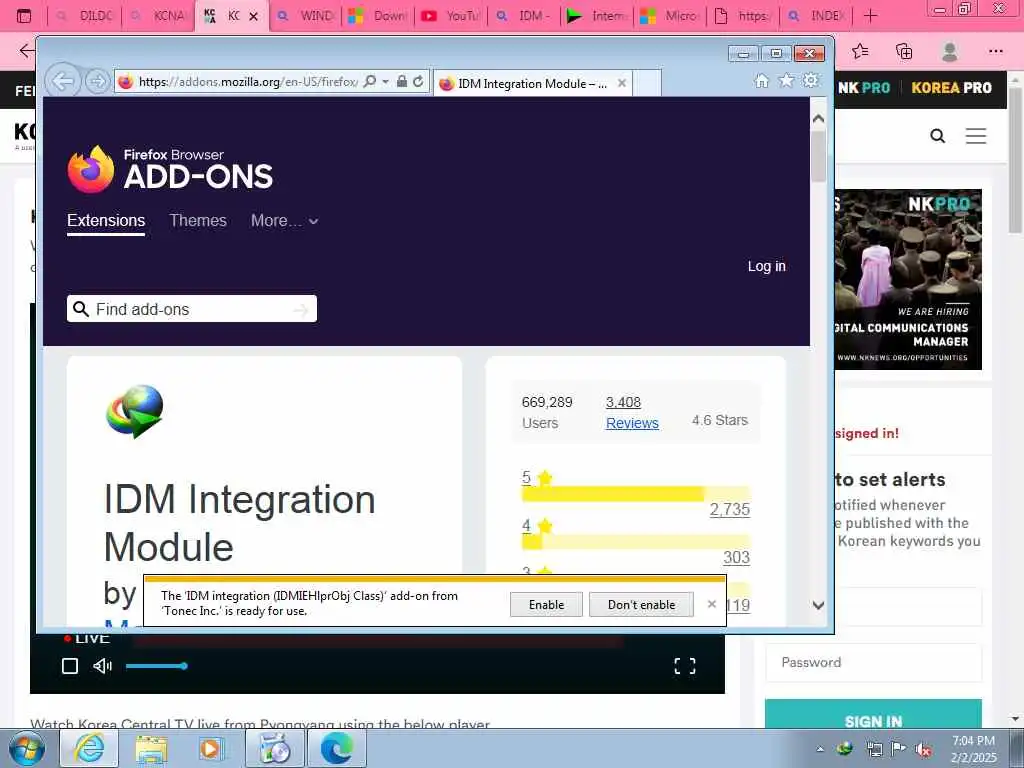Mute the video with the speaker icon
Viewport: 1024px width, 768px height.
click(x=103, y=666)
